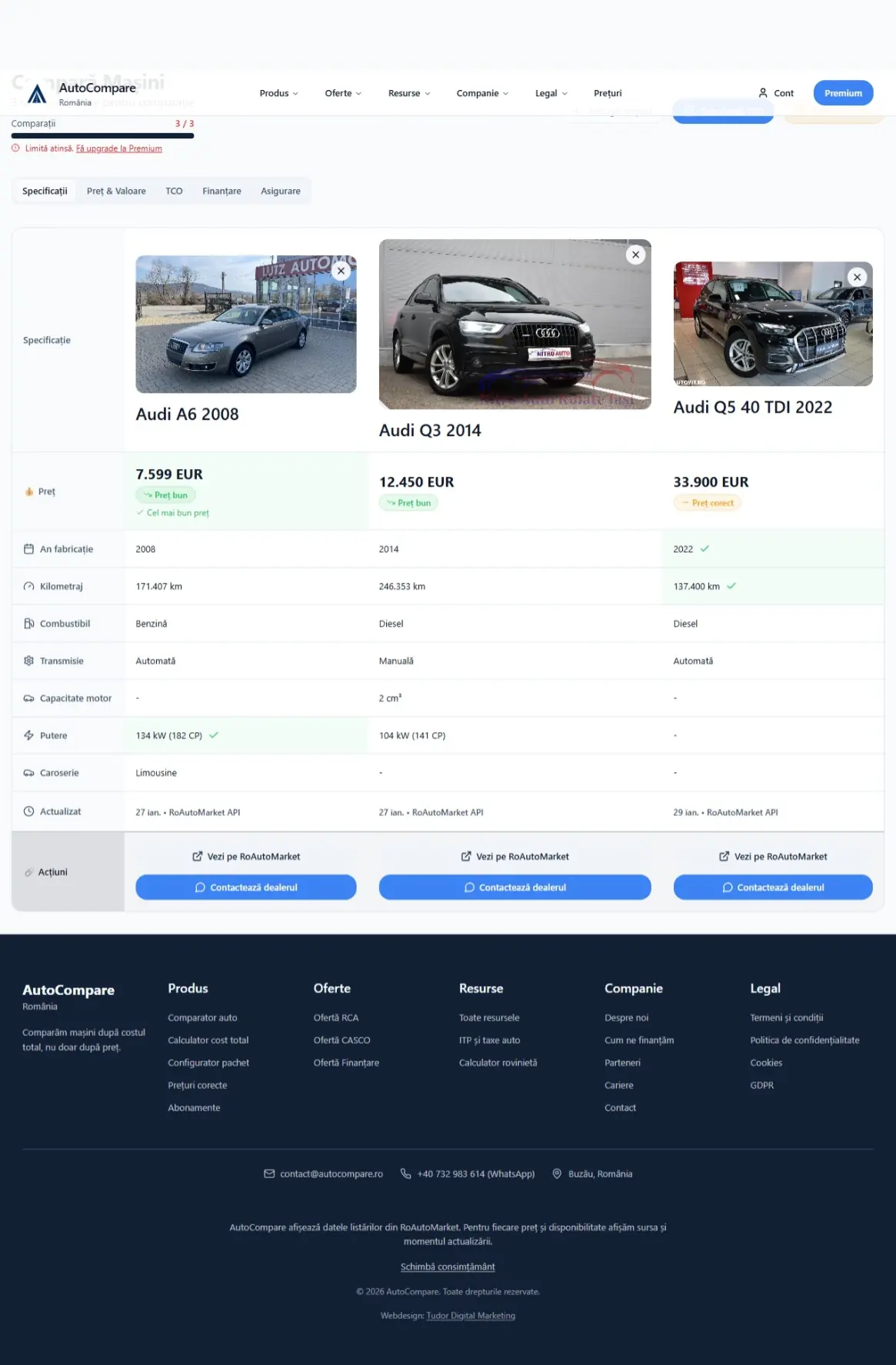The width and height of the screenshot is (896, 1365).
Task: Open the Audi A6 2008 photo
Action: [246, 325]
